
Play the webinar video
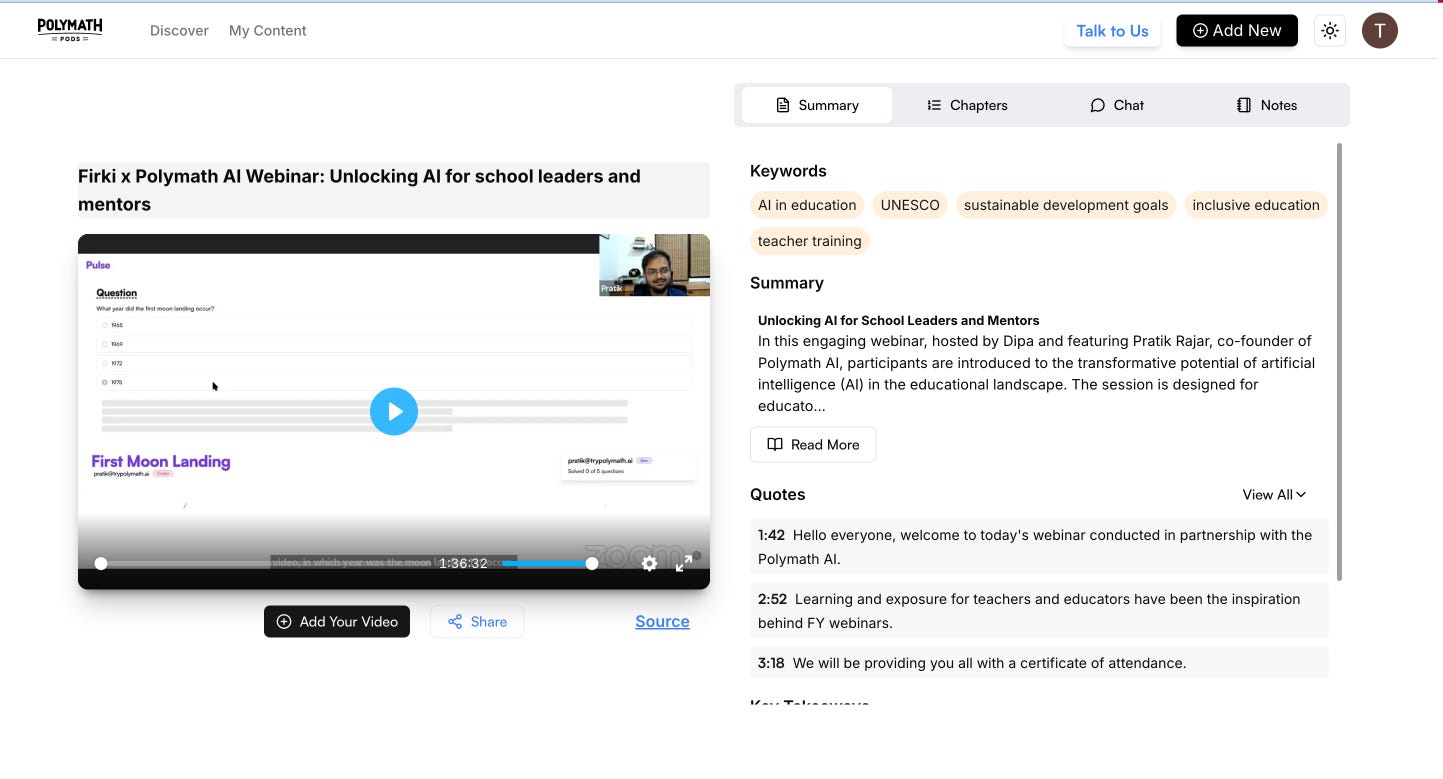pyautogui.click(x=394, y=411)
